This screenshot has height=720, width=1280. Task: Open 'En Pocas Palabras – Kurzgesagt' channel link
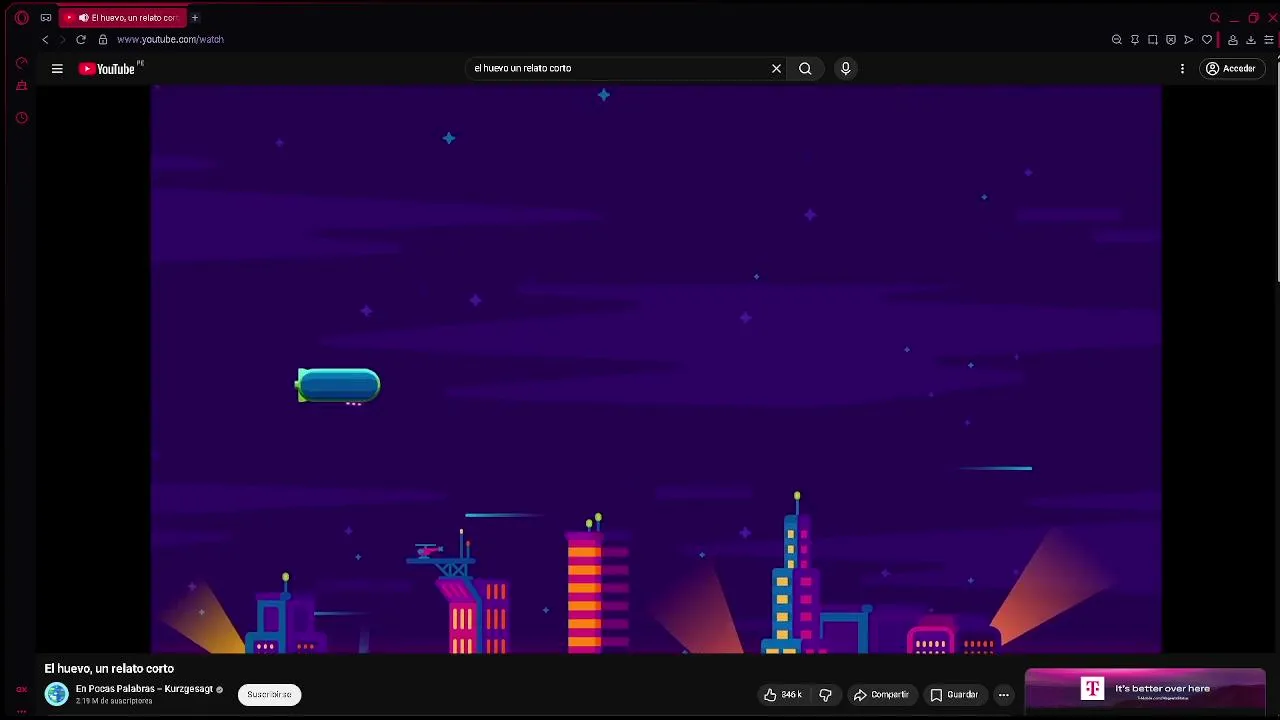coord(144,689)
